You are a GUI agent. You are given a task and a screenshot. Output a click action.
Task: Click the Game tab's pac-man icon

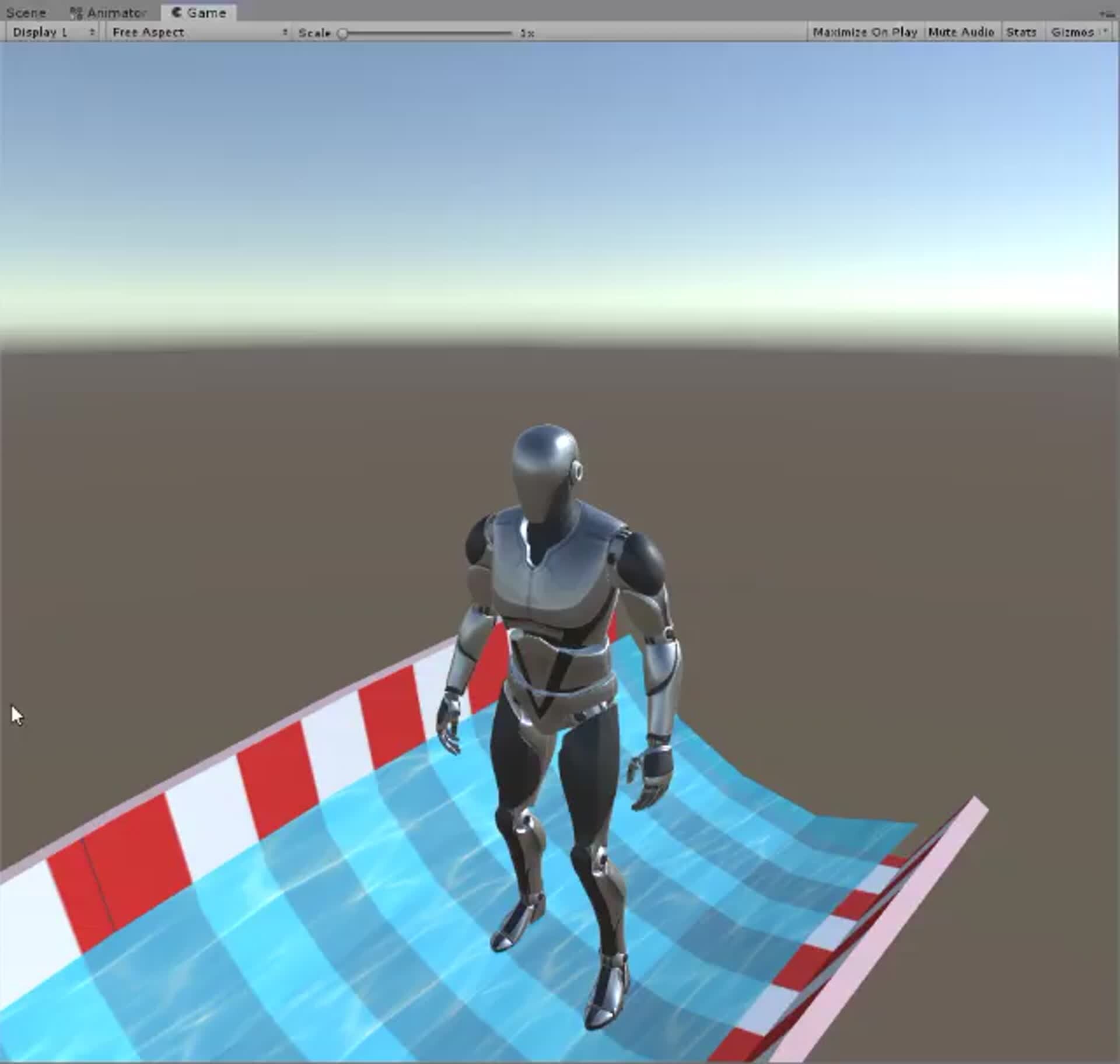(176, 12)
